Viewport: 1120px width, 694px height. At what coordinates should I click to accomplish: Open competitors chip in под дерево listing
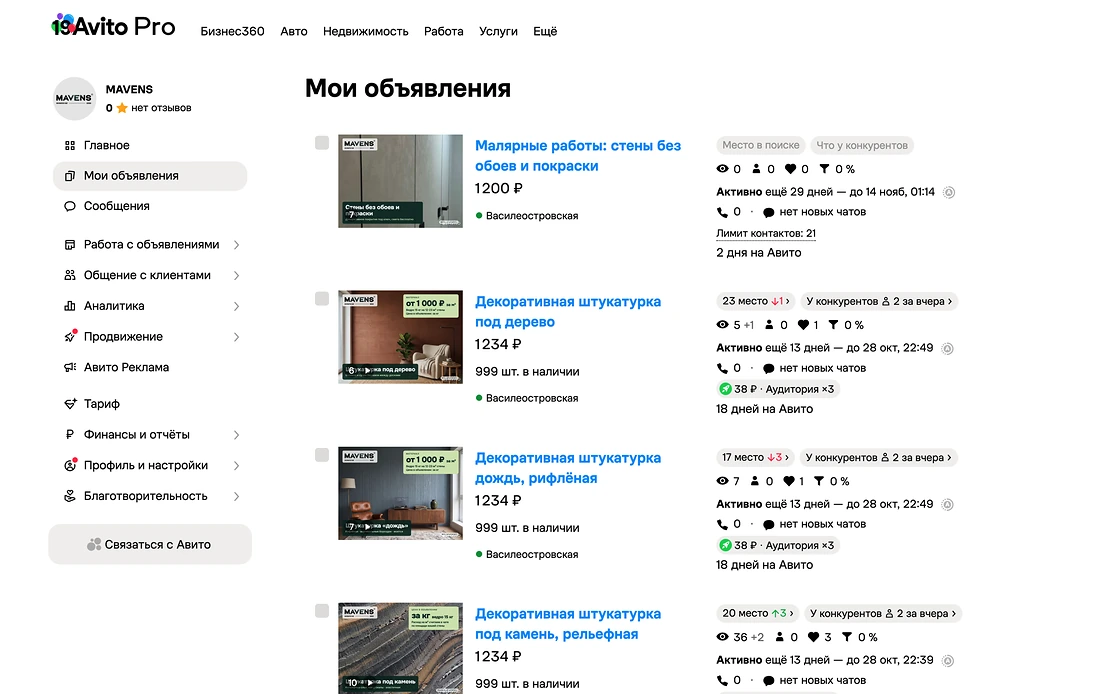coord(879,301)
